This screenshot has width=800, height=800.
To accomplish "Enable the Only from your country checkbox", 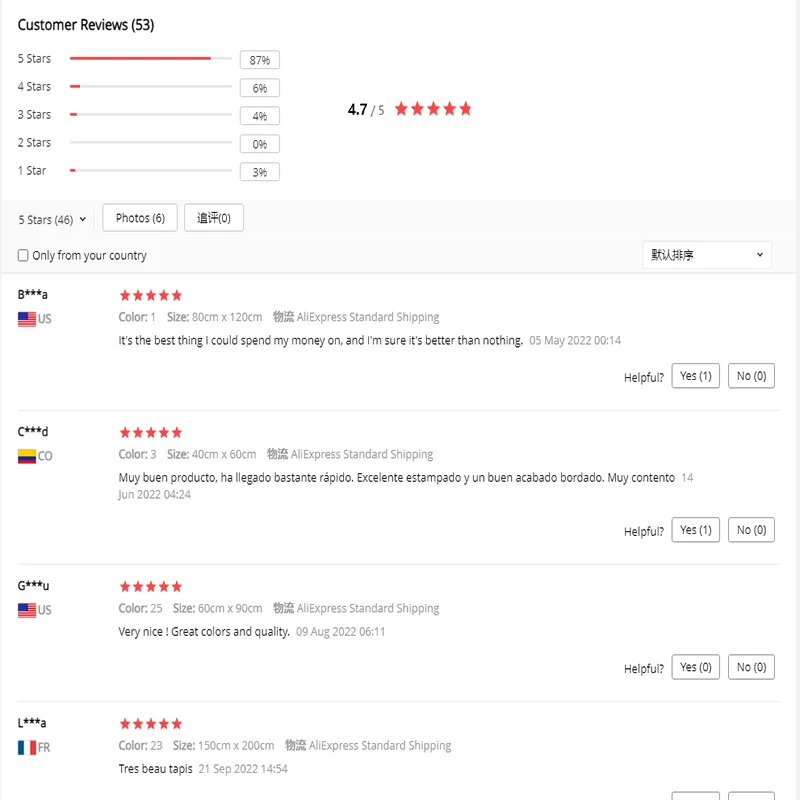I will tap(23, 256).
